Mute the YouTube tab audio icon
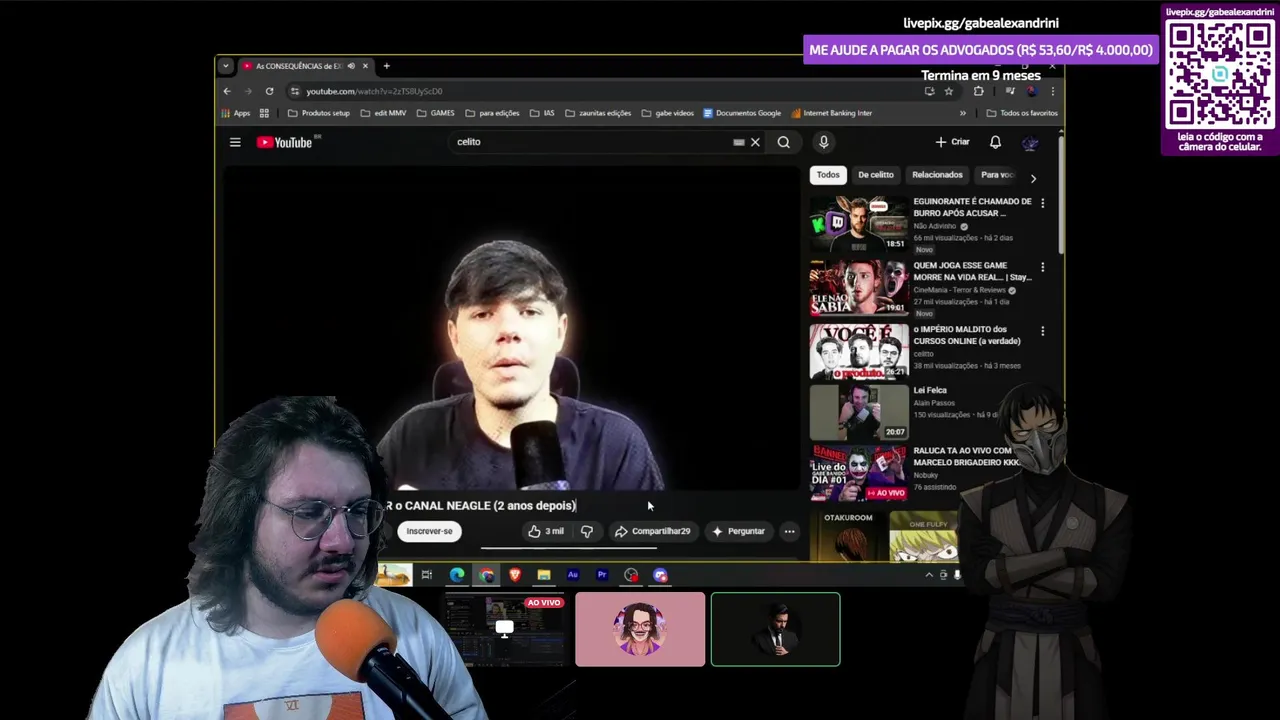The width and height of the screenshot is (1280, 720). click(x=351, y=66)
